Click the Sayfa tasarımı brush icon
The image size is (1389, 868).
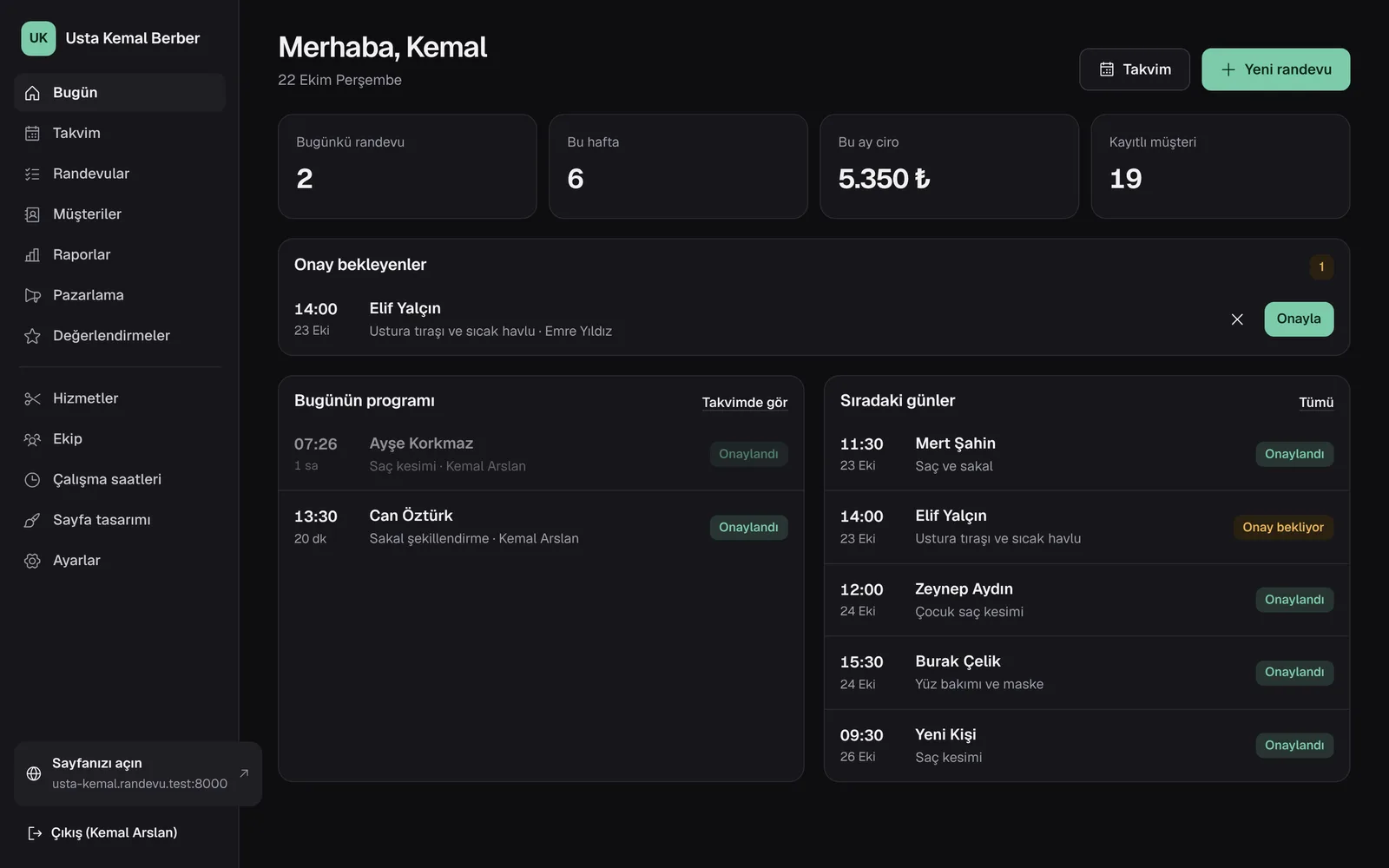pos(32,520)
